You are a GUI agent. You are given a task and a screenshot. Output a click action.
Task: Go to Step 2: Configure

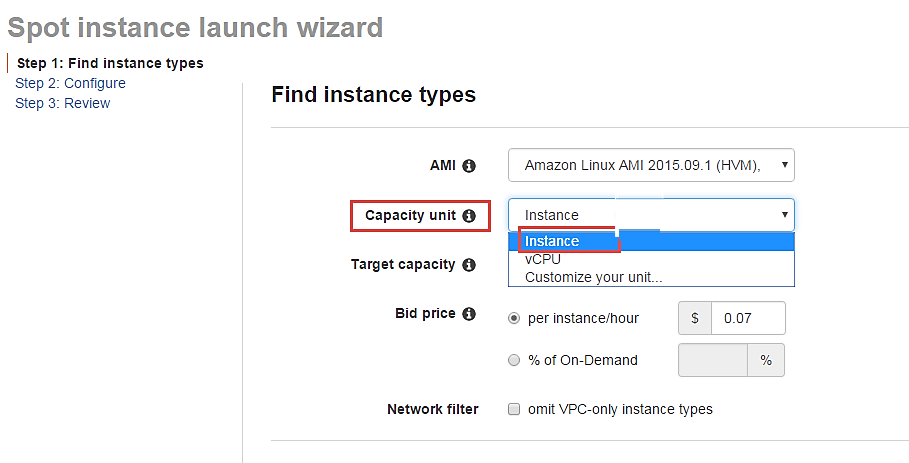[70, 83]
